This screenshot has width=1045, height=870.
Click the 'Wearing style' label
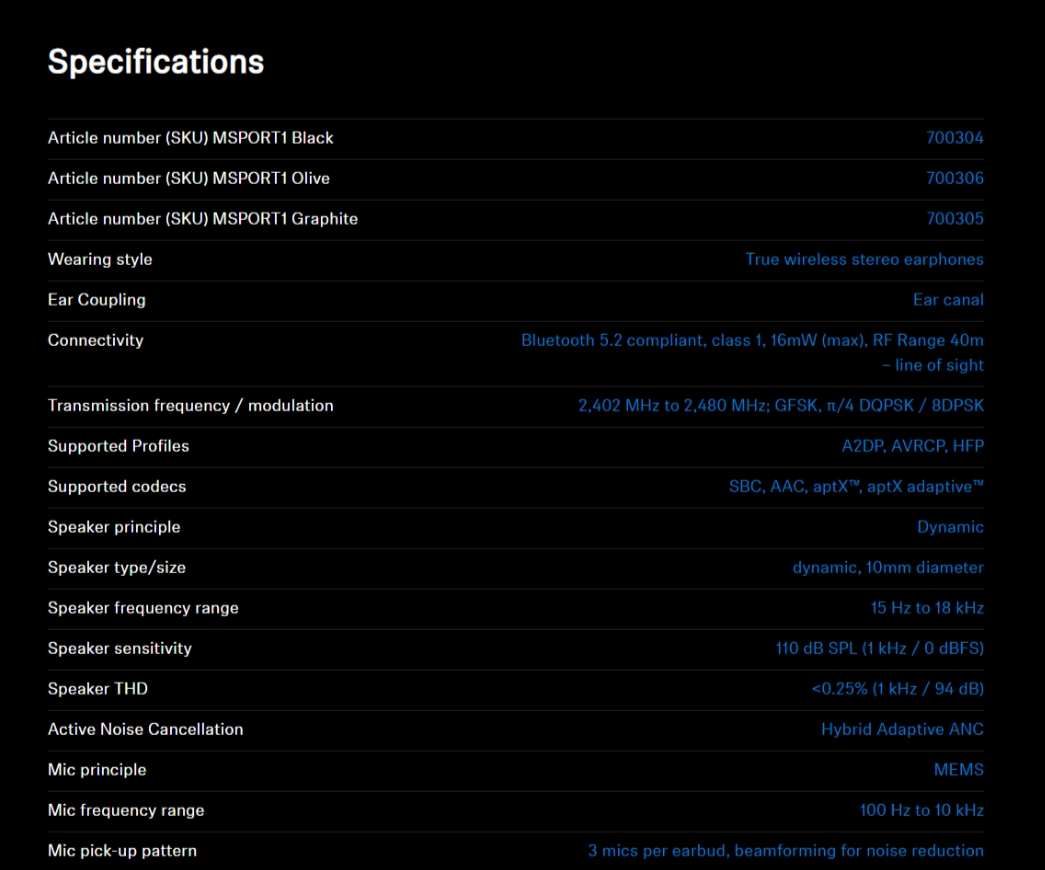tap(100, 260)
